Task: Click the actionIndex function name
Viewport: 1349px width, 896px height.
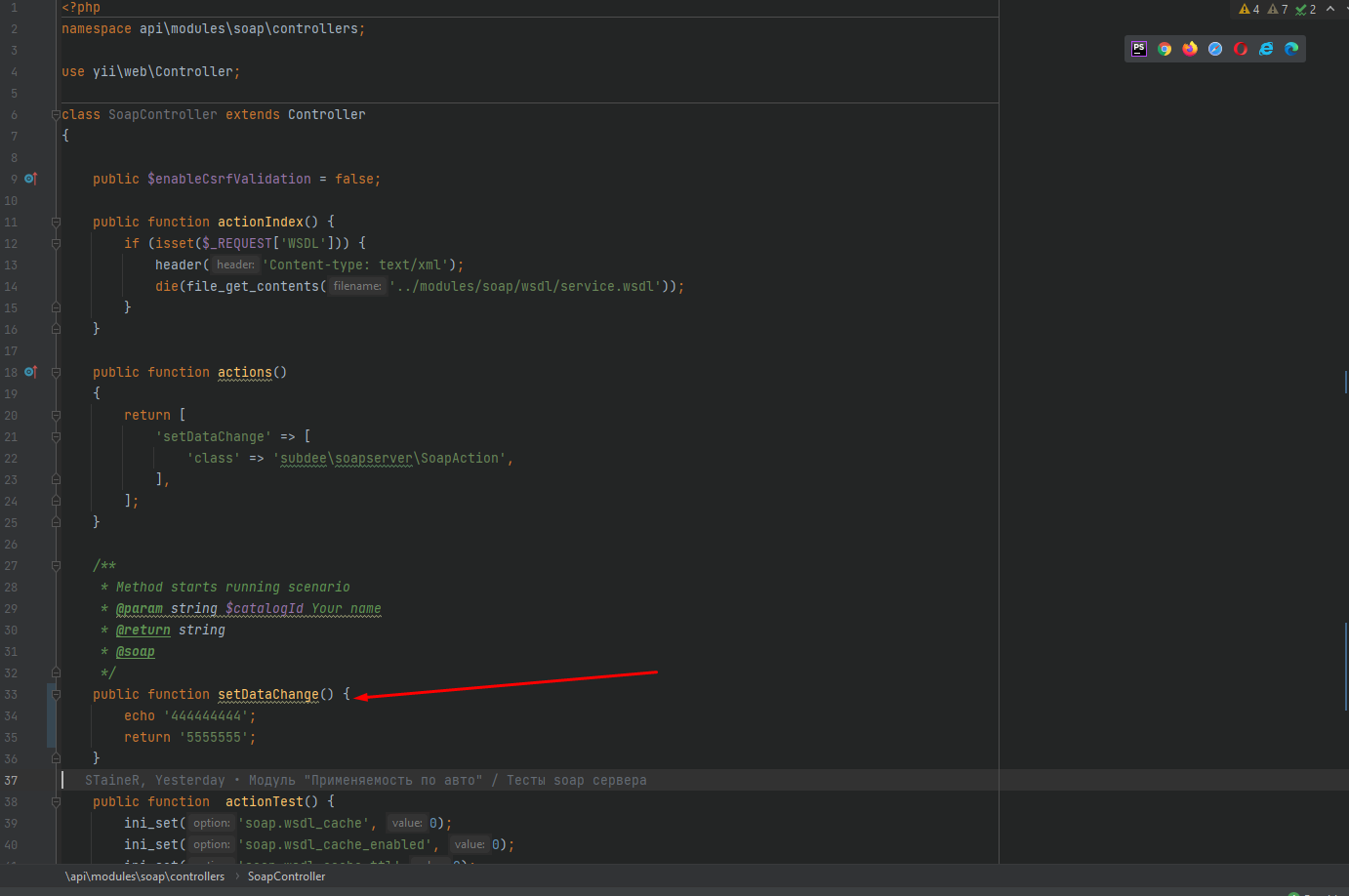Action: click(x=261, y=222)
